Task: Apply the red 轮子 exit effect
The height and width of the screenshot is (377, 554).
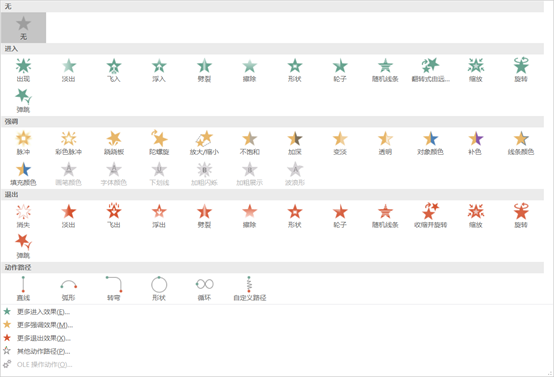Action: pos(340,216)
